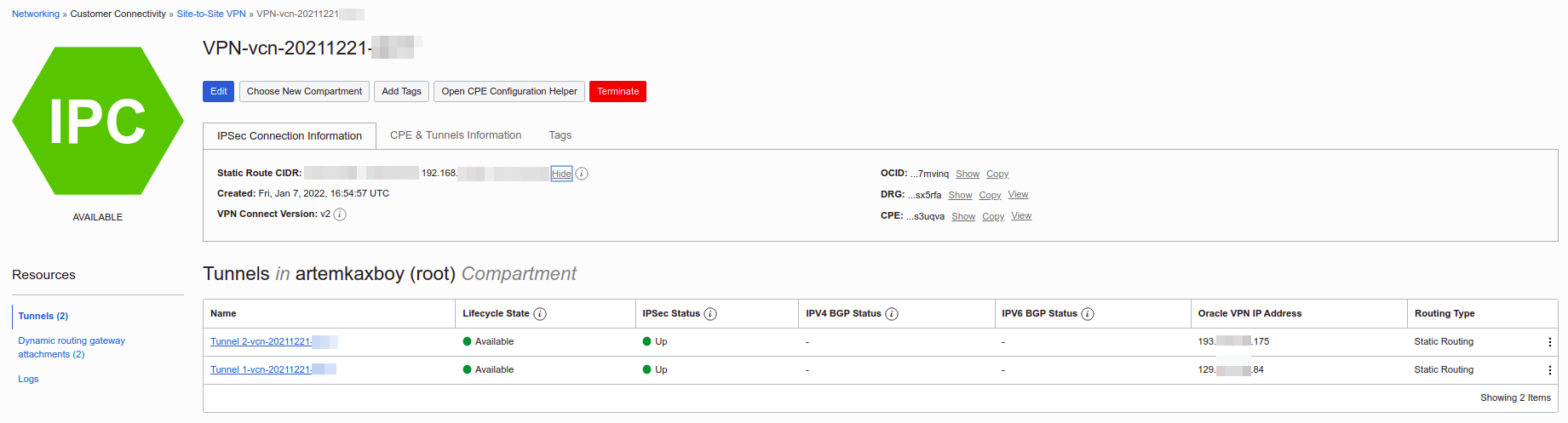
Task: Open IPV6 BGP Status info icon
Action: [1088, 314]
